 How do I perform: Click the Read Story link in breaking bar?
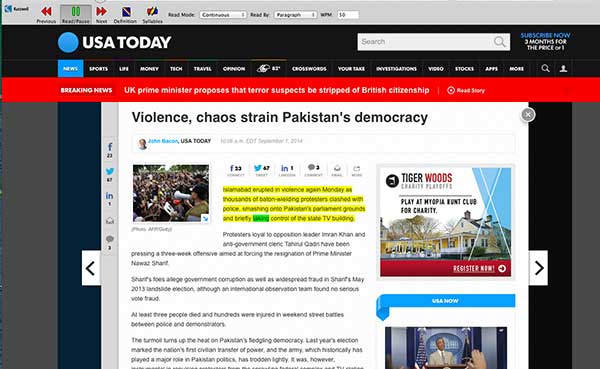[466, 90]
